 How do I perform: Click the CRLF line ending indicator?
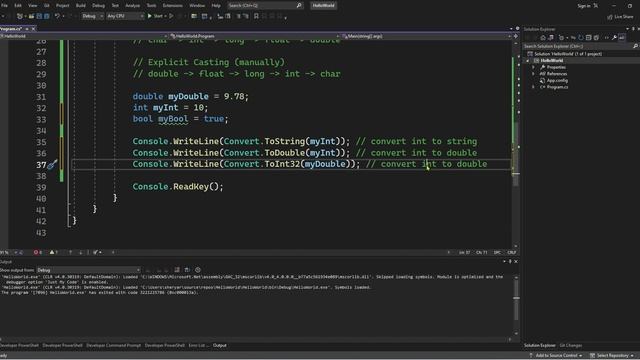[x=511, y=253]
